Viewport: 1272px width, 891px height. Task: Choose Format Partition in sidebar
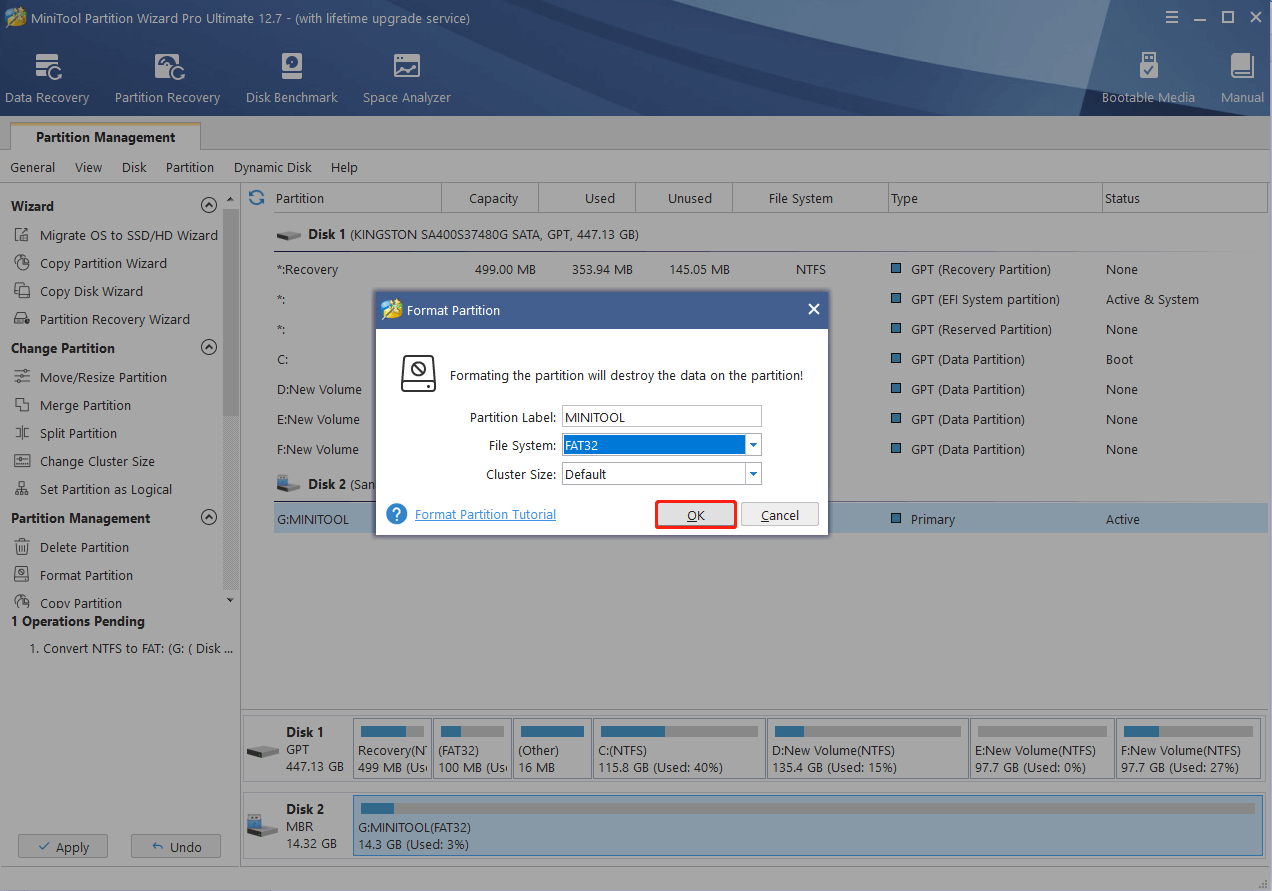(x=73, y=575)
